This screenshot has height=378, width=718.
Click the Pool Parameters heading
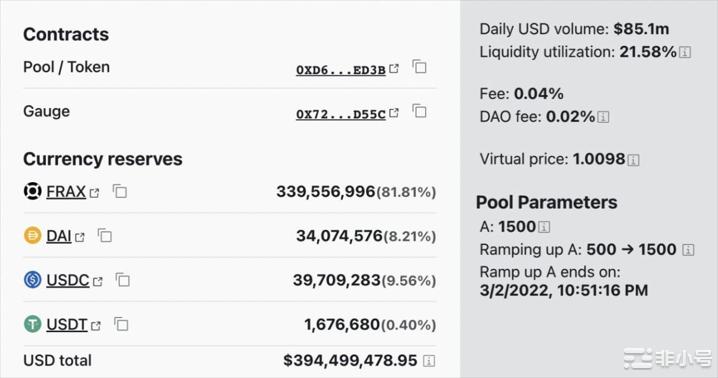point(546,202)
